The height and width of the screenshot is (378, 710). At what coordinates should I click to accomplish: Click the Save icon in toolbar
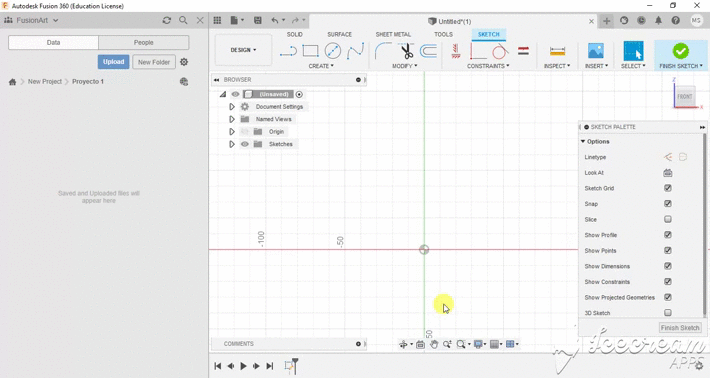tap(258, 20)
